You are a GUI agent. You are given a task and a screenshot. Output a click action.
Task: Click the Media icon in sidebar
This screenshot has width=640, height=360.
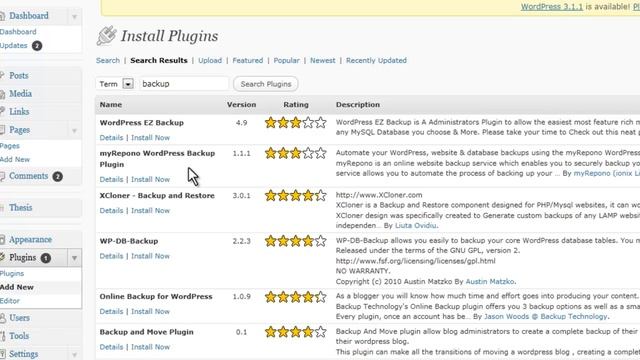2,94
